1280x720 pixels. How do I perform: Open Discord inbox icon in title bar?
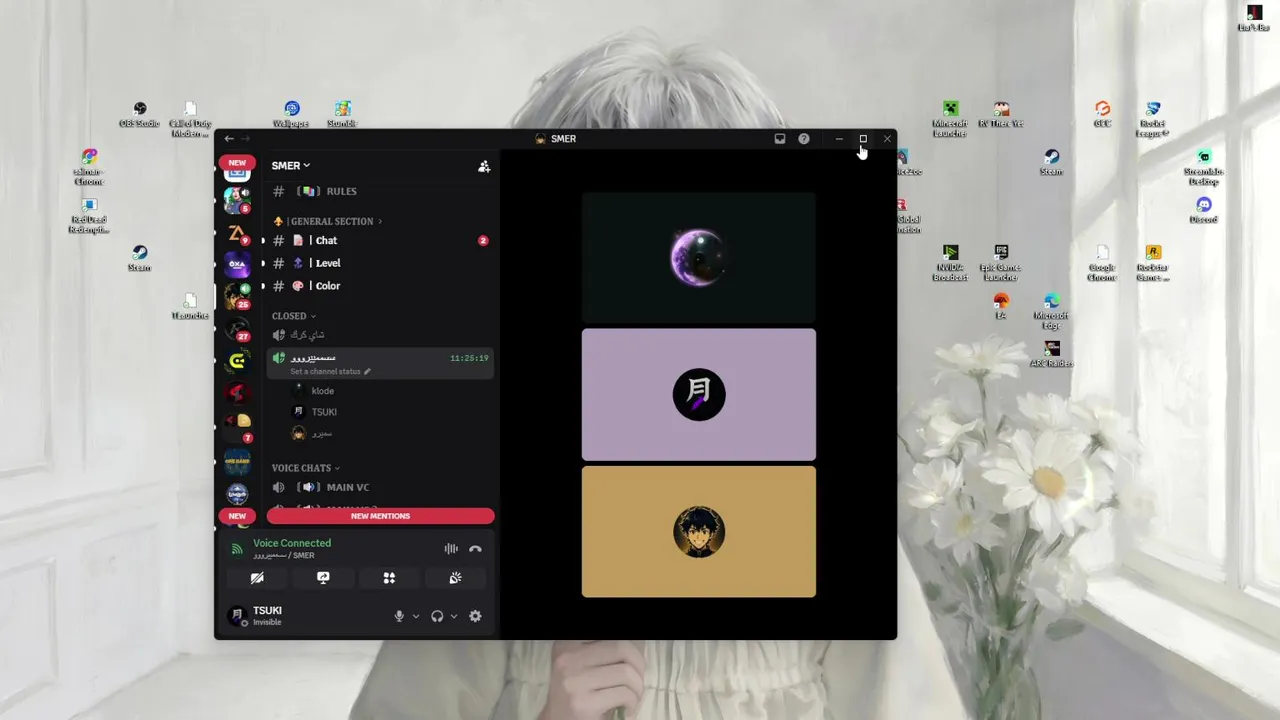(x=780, y=139)
